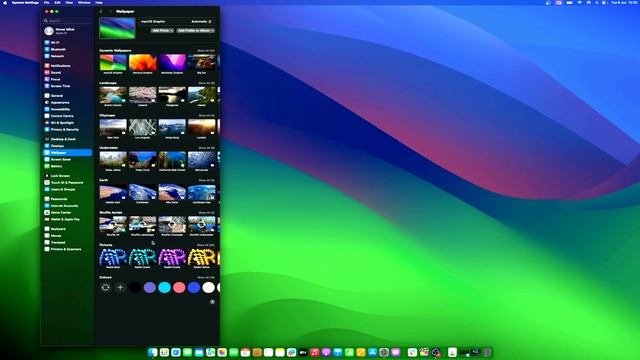Open Wi-Fi settings in the sidebar
The width and height of the screenshot is (640, 360).
tap(67, 42)
